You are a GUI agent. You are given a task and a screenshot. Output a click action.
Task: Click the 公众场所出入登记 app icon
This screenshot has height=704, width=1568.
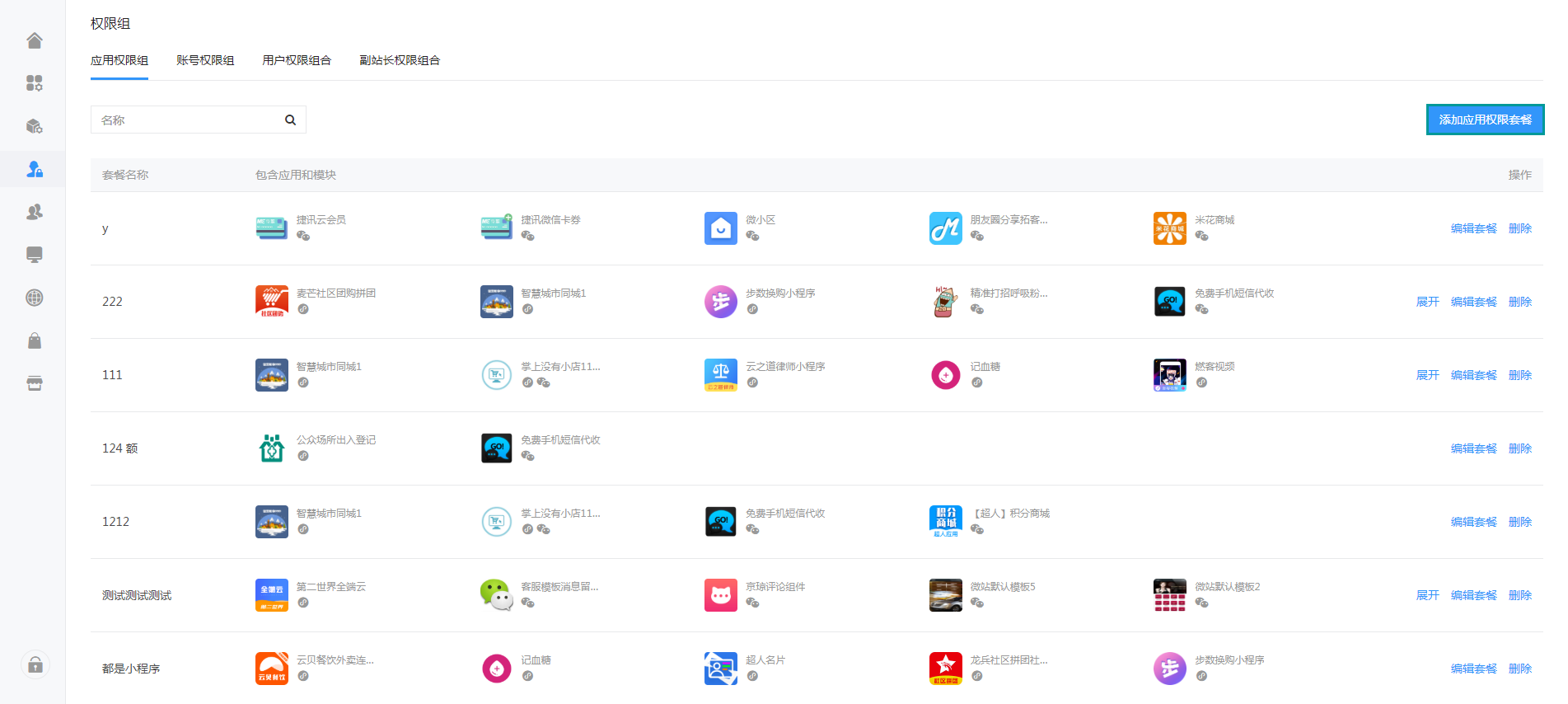click(x=272, y=448)
